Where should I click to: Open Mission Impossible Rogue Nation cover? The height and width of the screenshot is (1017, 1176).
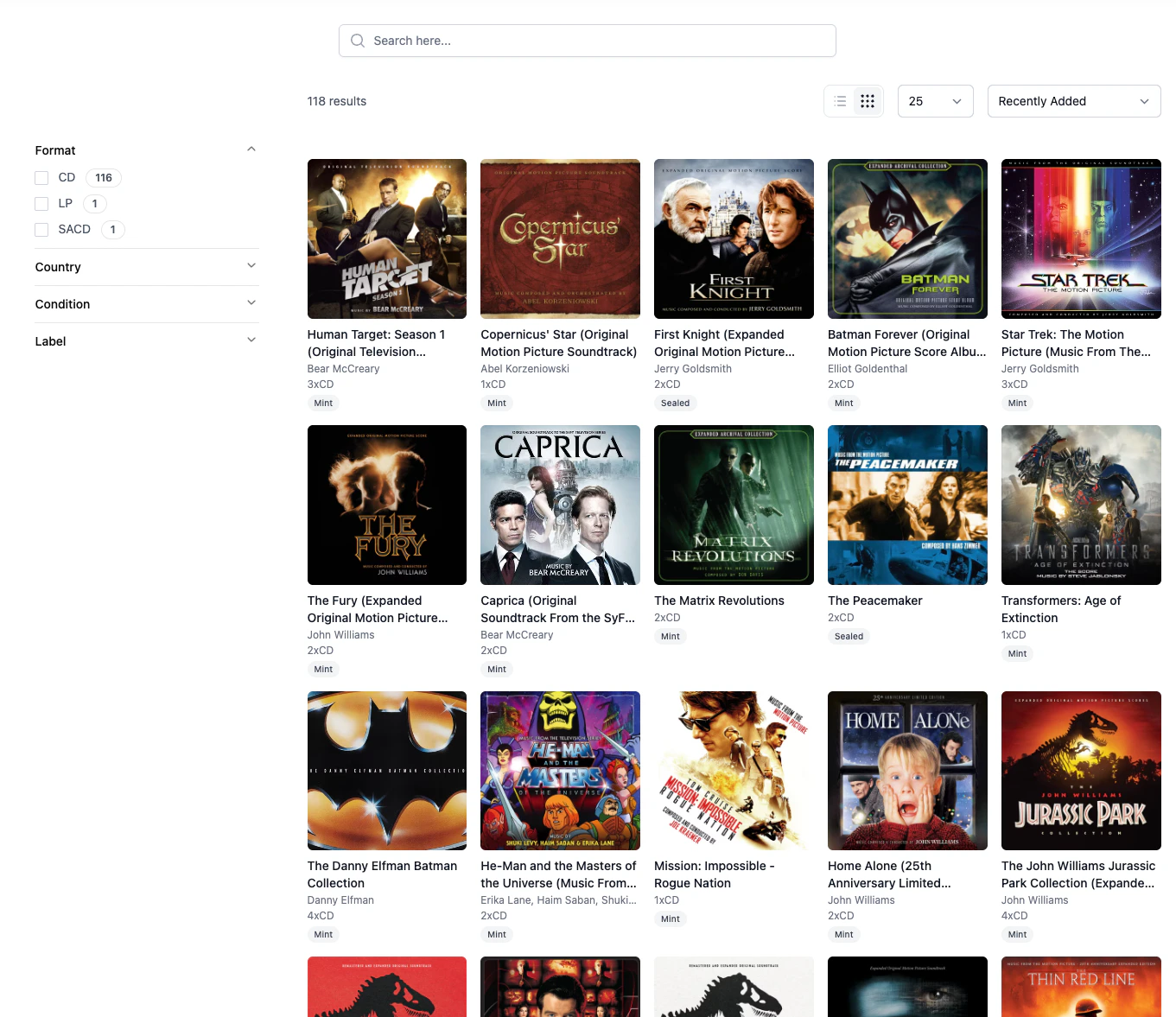click(734, 771)
